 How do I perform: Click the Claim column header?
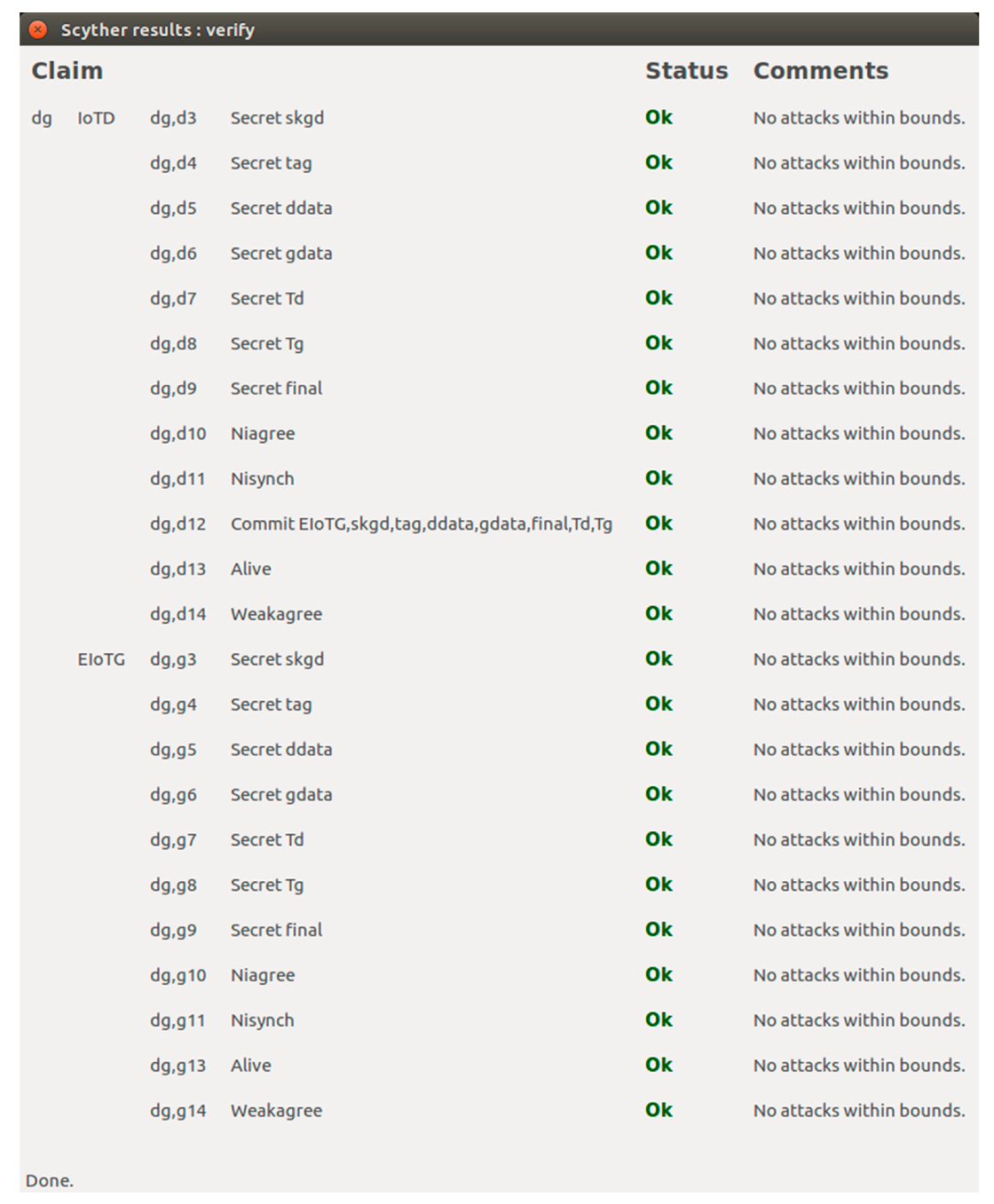coord(67,71)
